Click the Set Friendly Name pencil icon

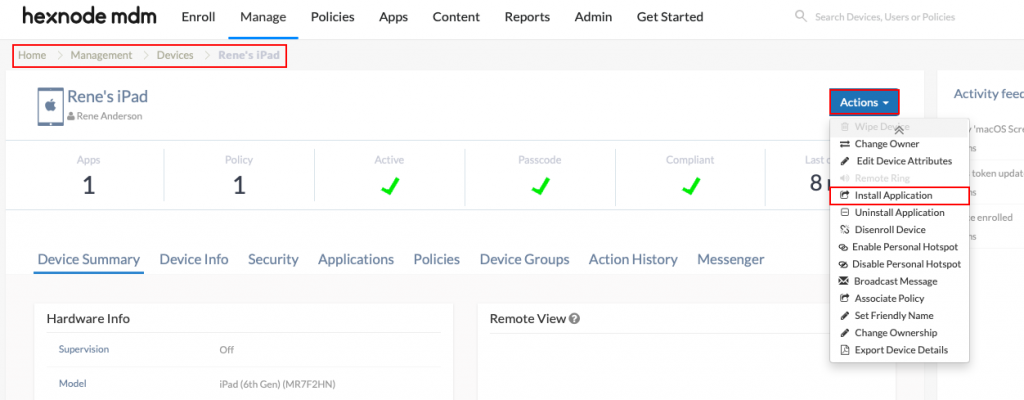click(844, 316)
